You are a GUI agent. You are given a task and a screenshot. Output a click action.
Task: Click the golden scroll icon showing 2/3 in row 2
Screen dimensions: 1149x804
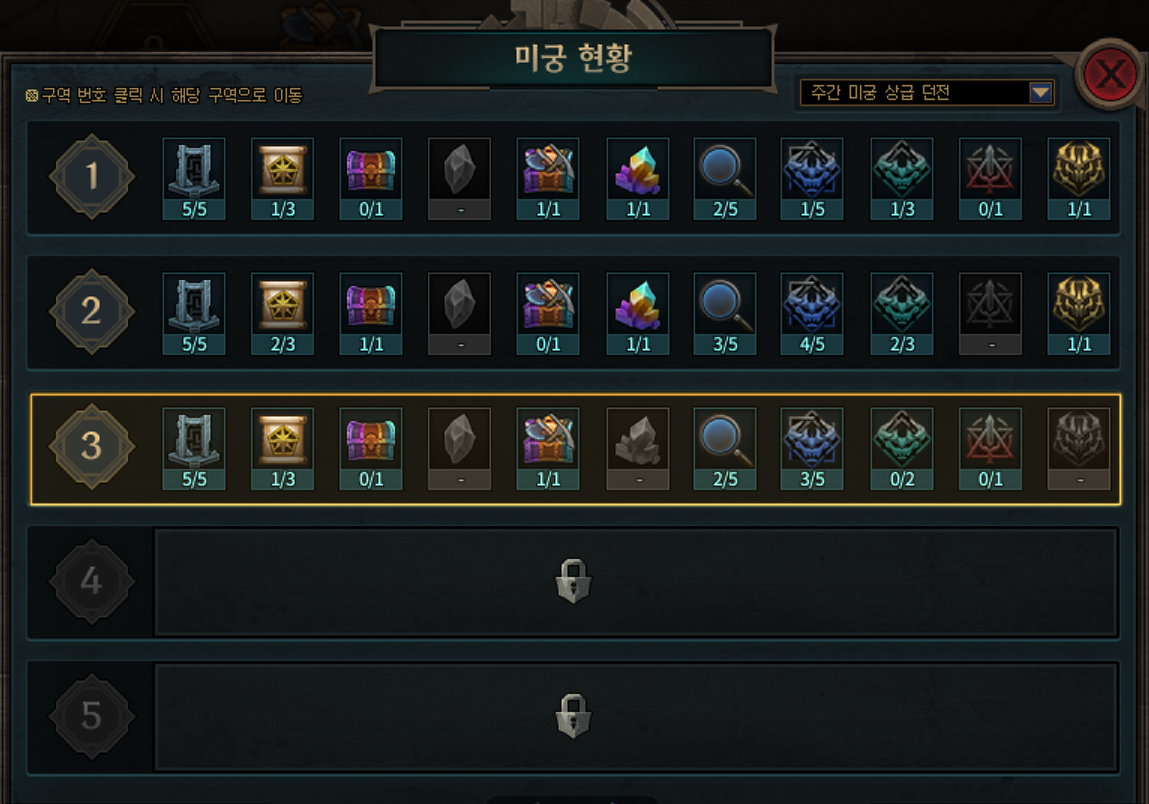283,314
